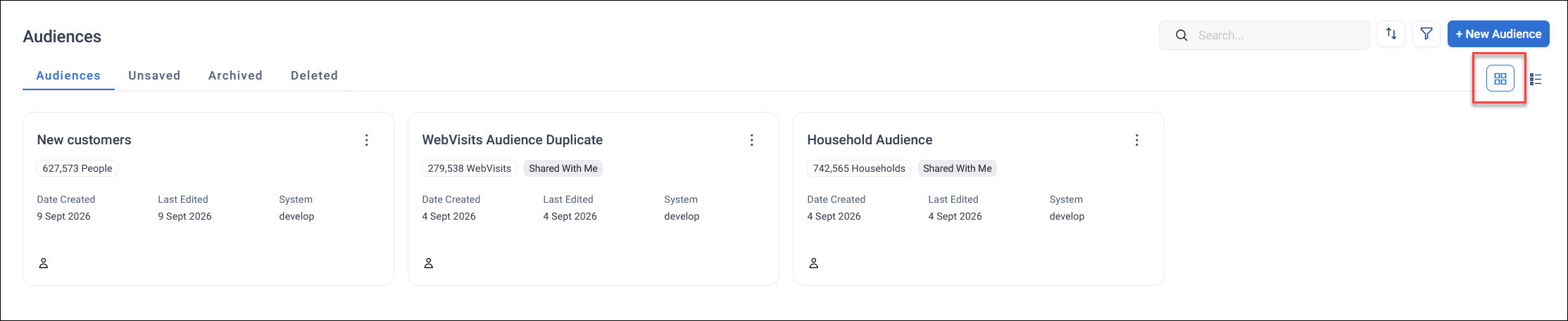The width and height of the screenshot is (1568, 321).
Task: Click the 279,538 WebVisits badge
Action: point(470,168)
